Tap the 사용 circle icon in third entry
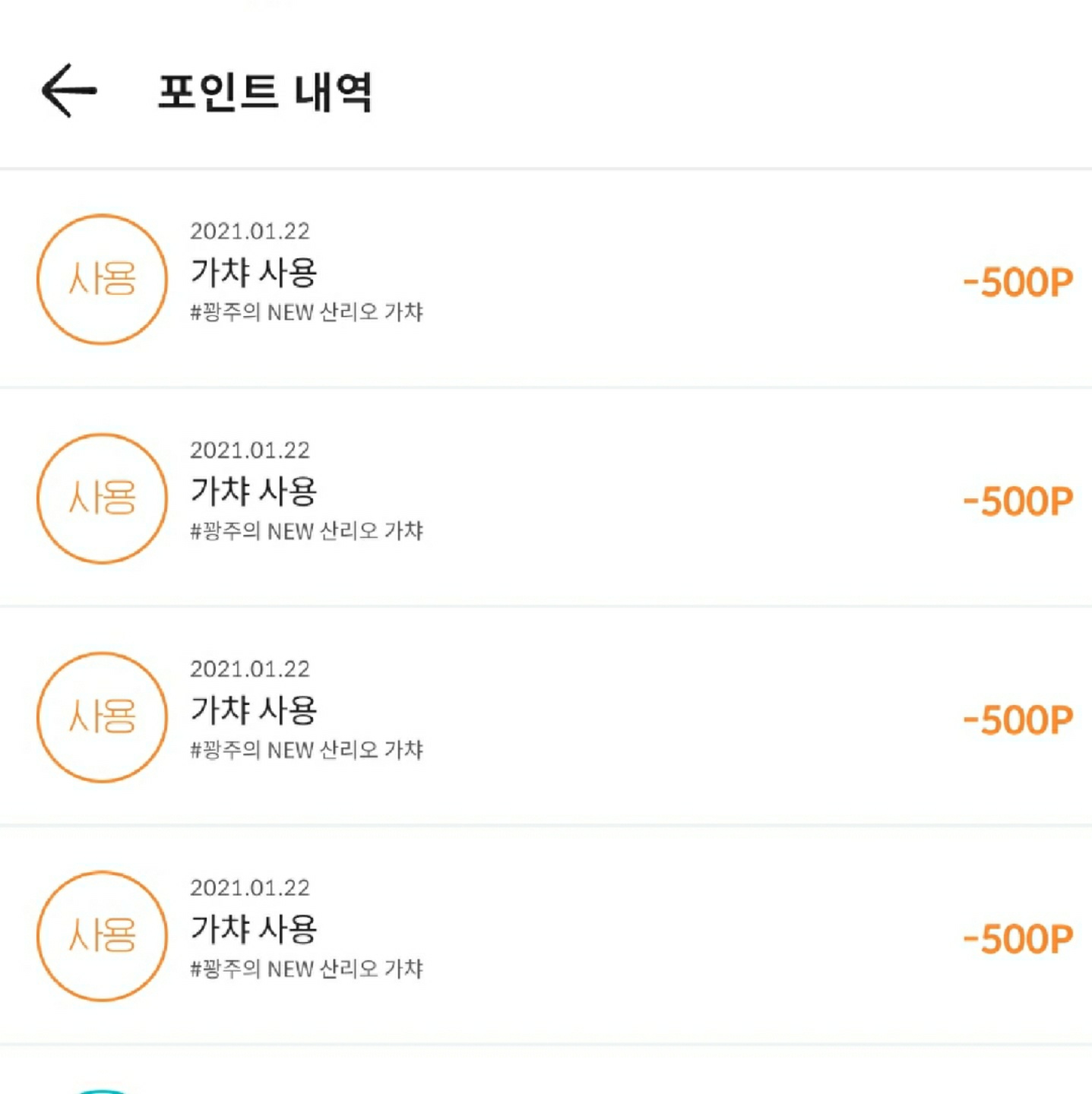The image size is (1092, 1094). coord(102,716)
